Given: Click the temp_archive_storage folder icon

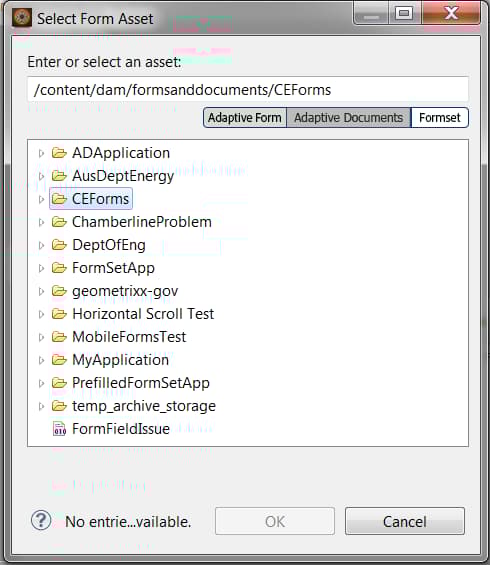Looking at the screenshot, I should (x=59, y=406).
